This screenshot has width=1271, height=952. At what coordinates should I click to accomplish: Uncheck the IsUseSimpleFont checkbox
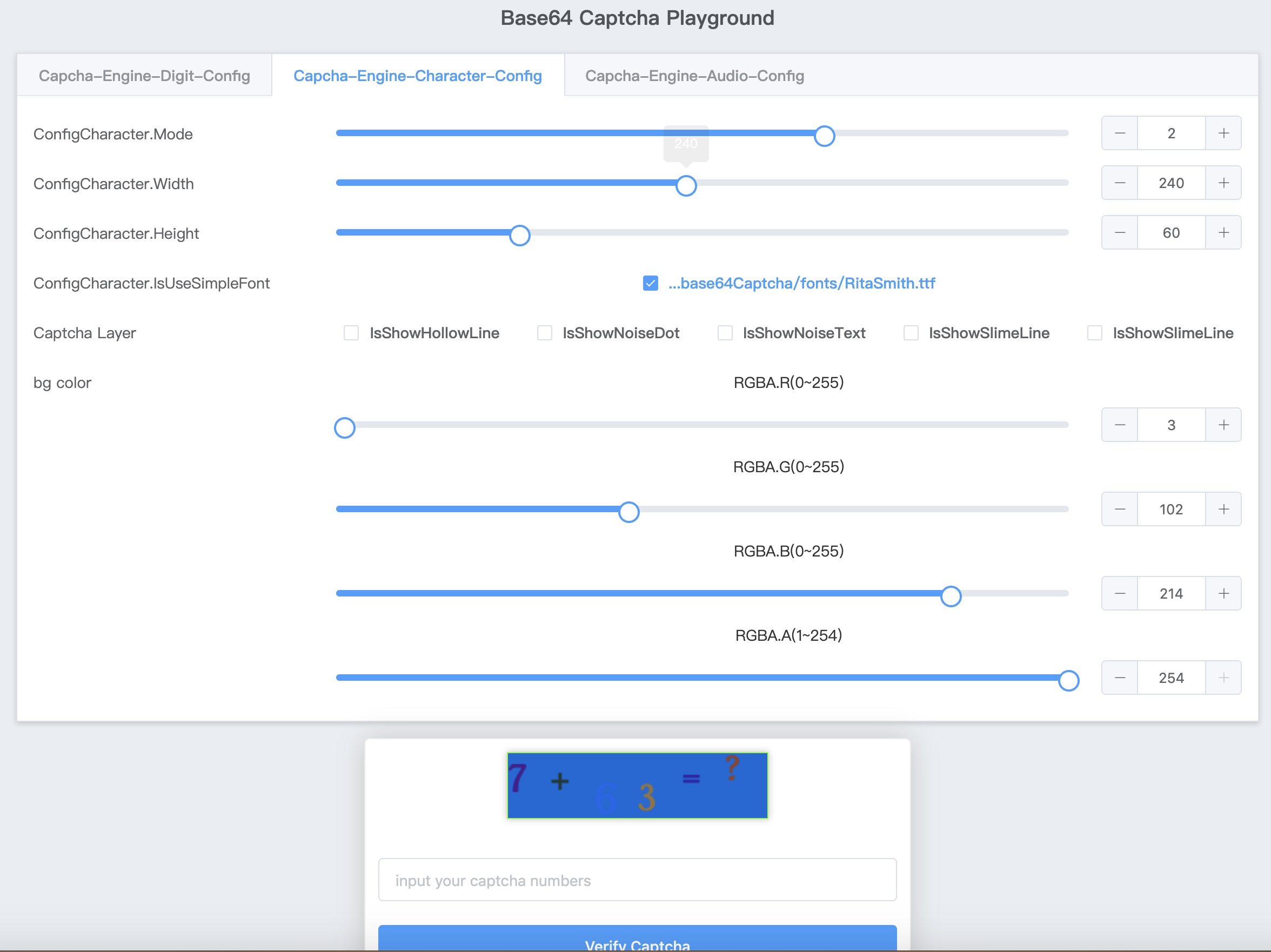650,283
